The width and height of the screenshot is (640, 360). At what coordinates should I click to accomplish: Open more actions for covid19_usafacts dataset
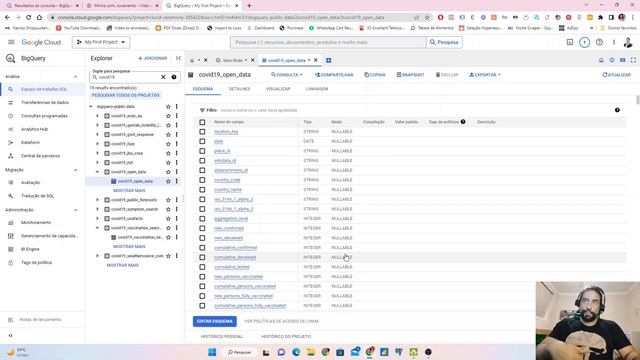177,218
